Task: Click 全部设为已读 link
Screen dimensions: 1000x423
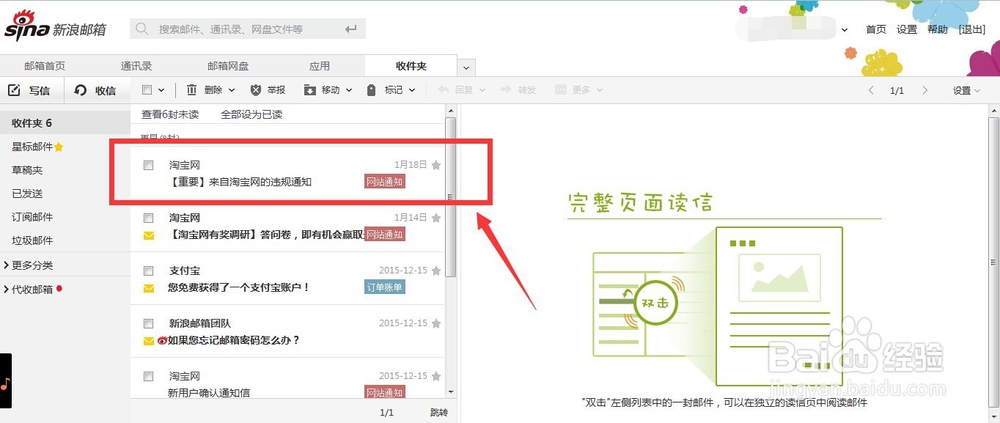Action: click(x=251, y=115)
